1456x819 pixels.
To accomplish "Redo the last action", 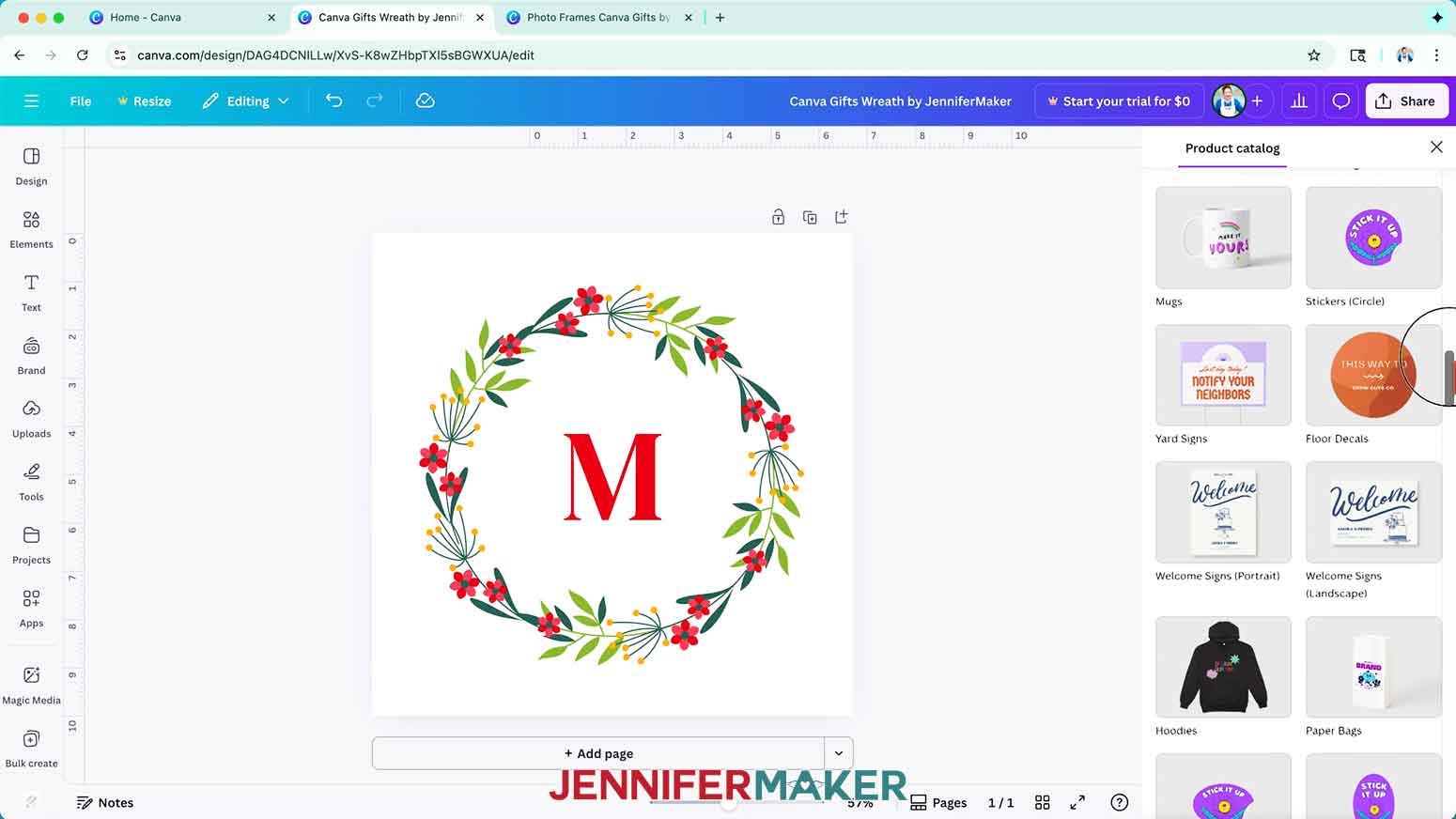I will coord(374,100).
